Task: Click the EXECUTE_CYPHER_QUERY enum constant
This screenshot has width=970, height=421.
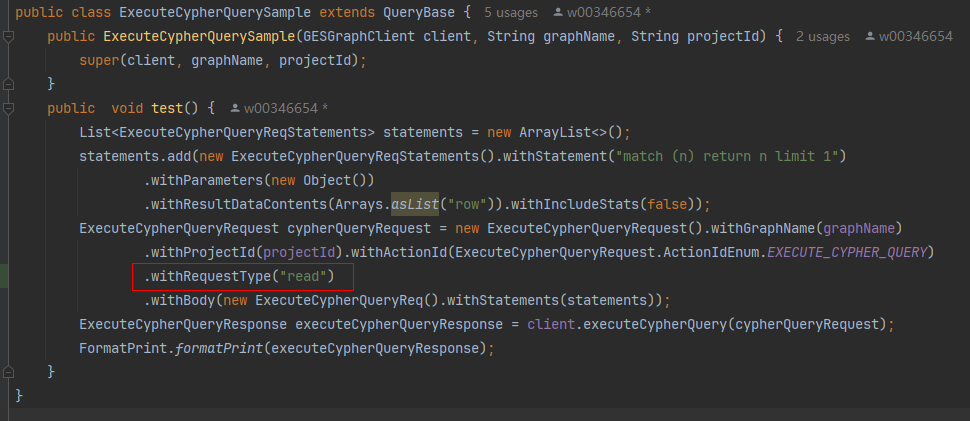Action: click(849, 253)
